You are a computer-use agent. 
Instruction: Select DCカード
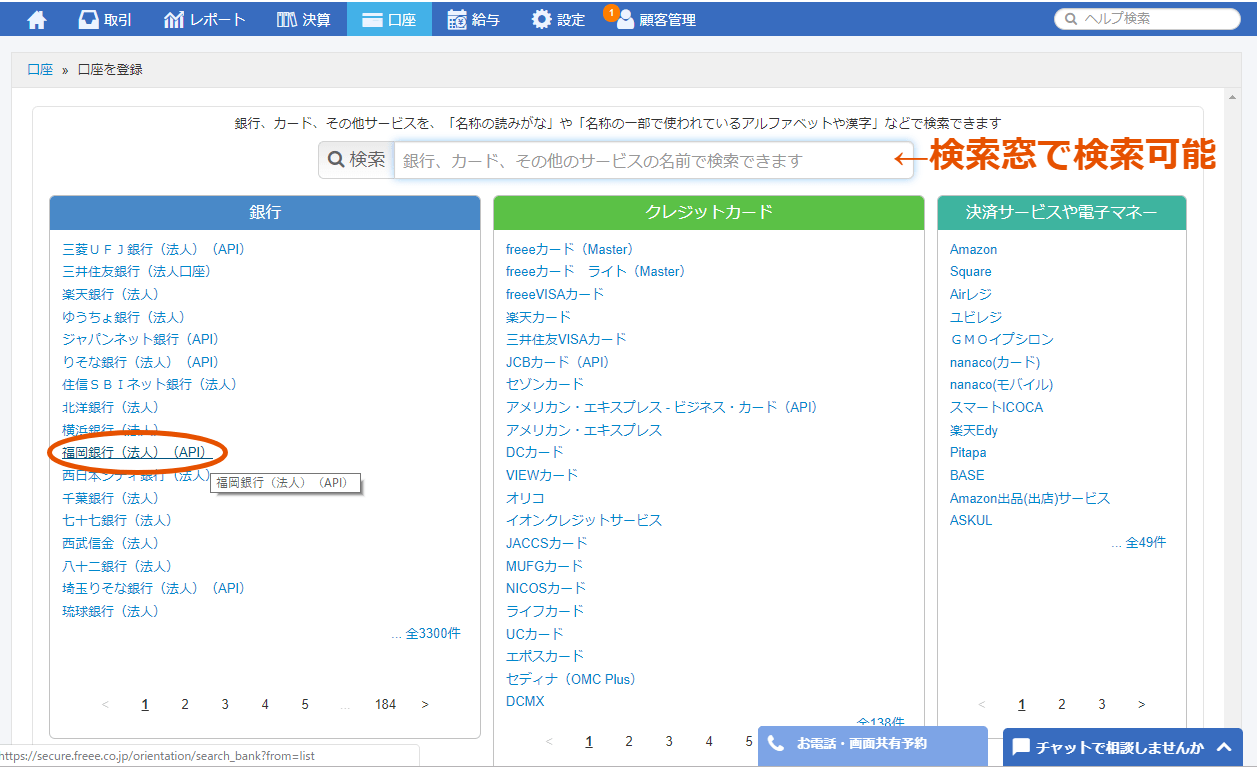(535, 452)
